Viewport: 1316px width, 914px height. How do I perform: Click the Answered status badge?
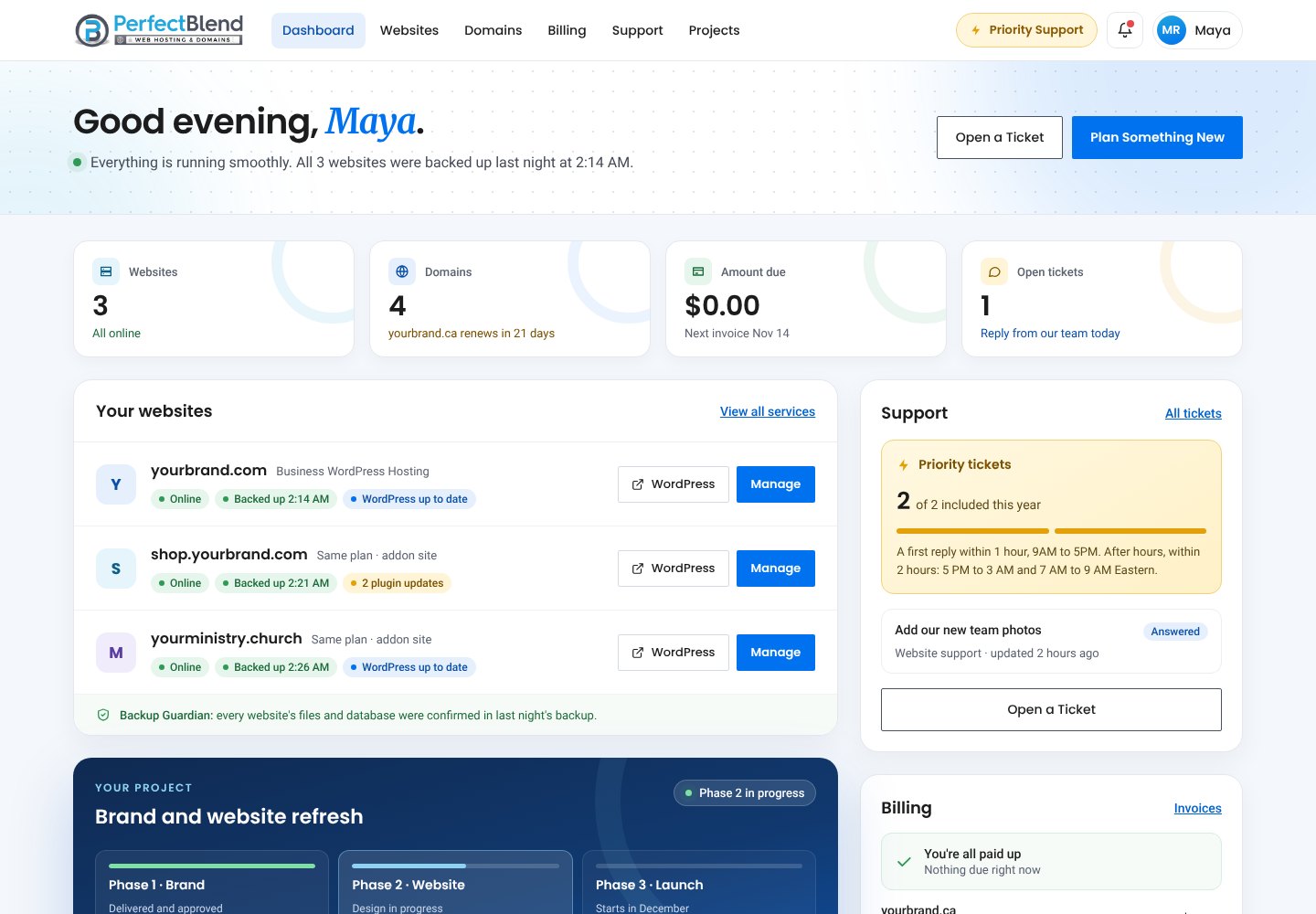click(x=1175, y=632)
